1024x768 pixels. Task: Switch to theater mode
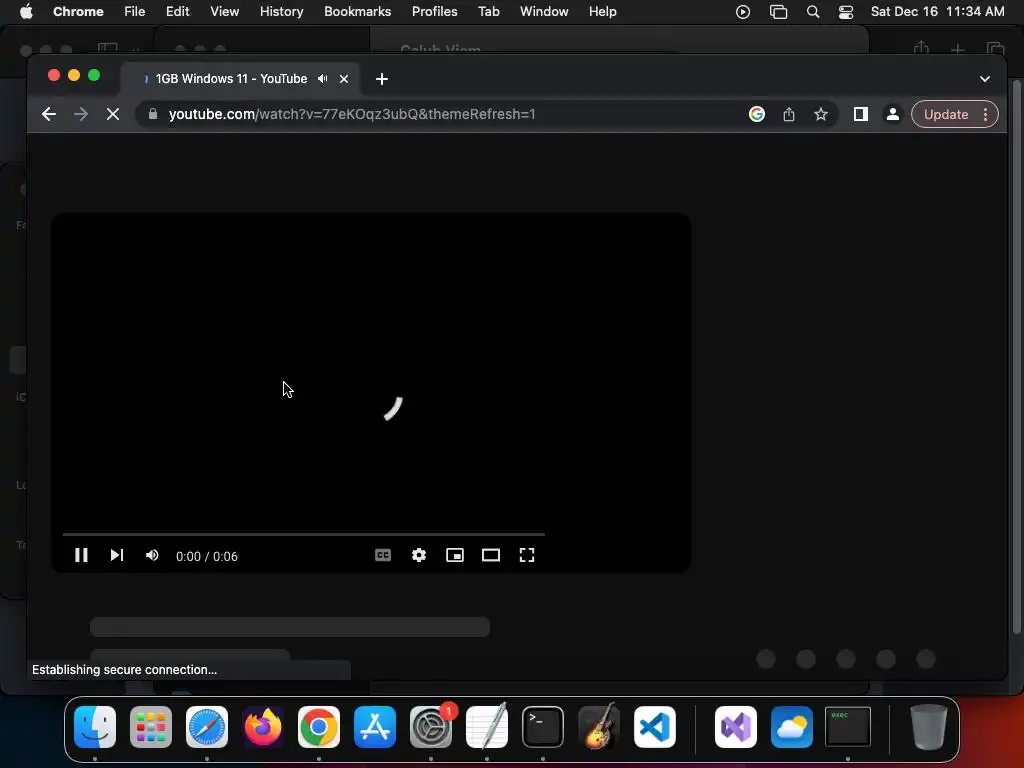click(490, 555)
